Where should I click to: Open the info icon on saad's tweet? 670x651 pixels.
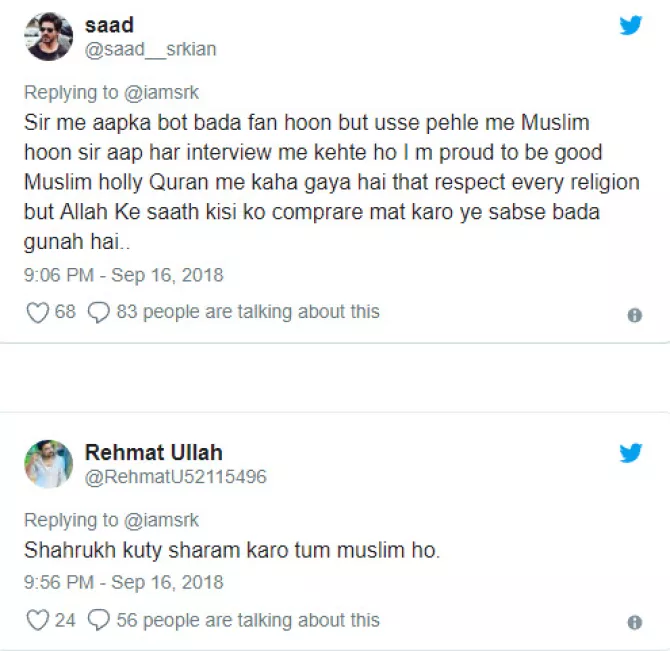coord(634,315)
